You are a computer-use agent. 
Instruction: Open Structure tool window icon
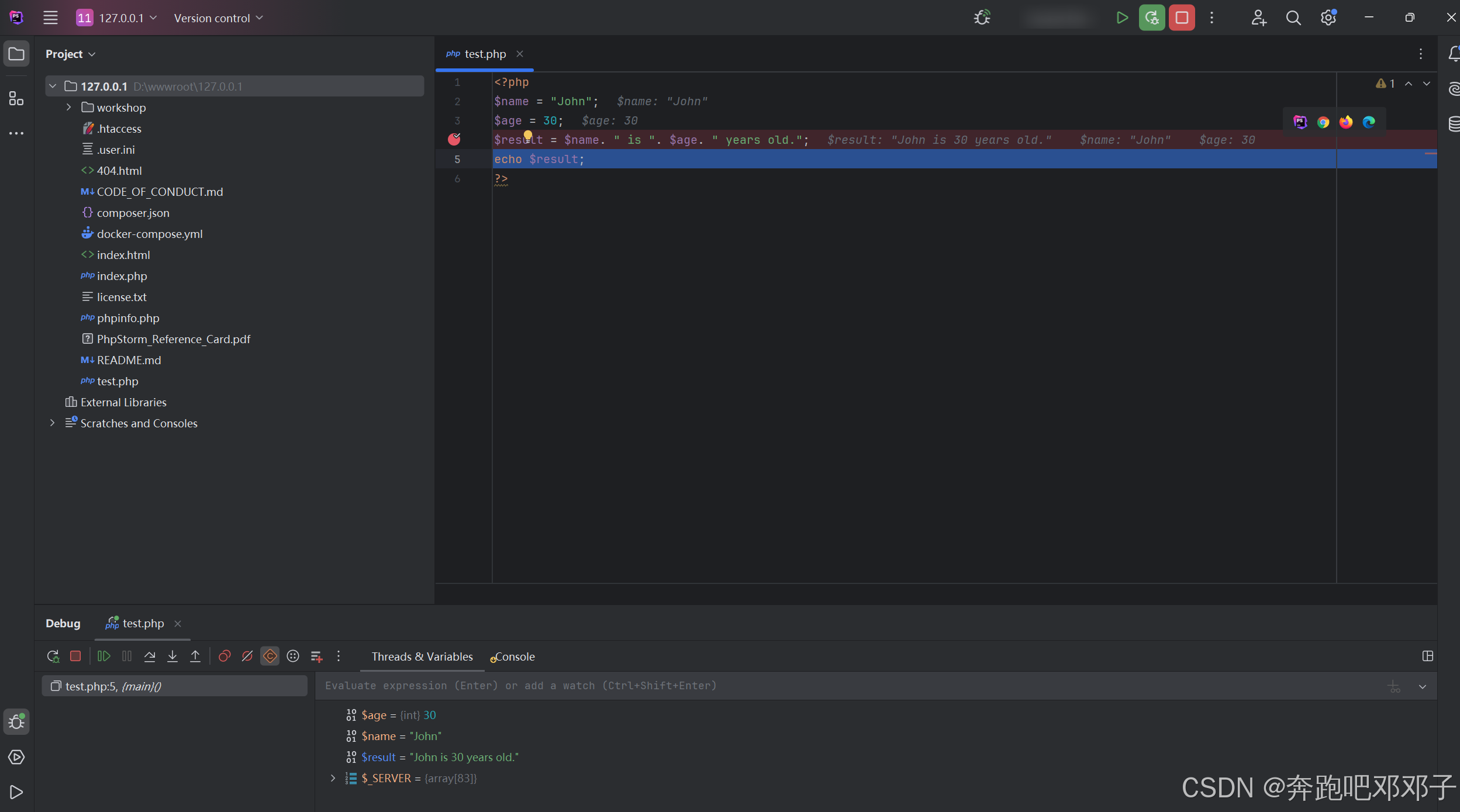[x=16, y=98]
